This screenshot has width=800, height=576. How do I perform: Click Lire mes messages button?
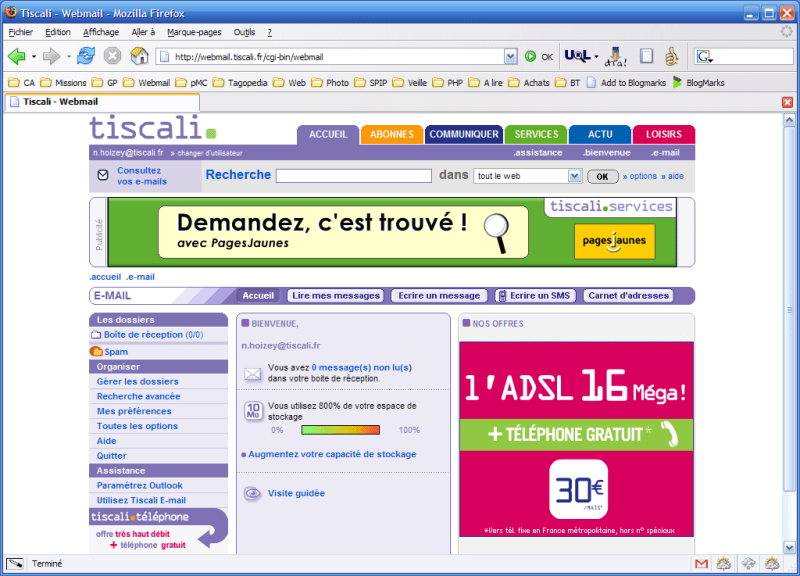pyautogui.click(x=336, y=296)
